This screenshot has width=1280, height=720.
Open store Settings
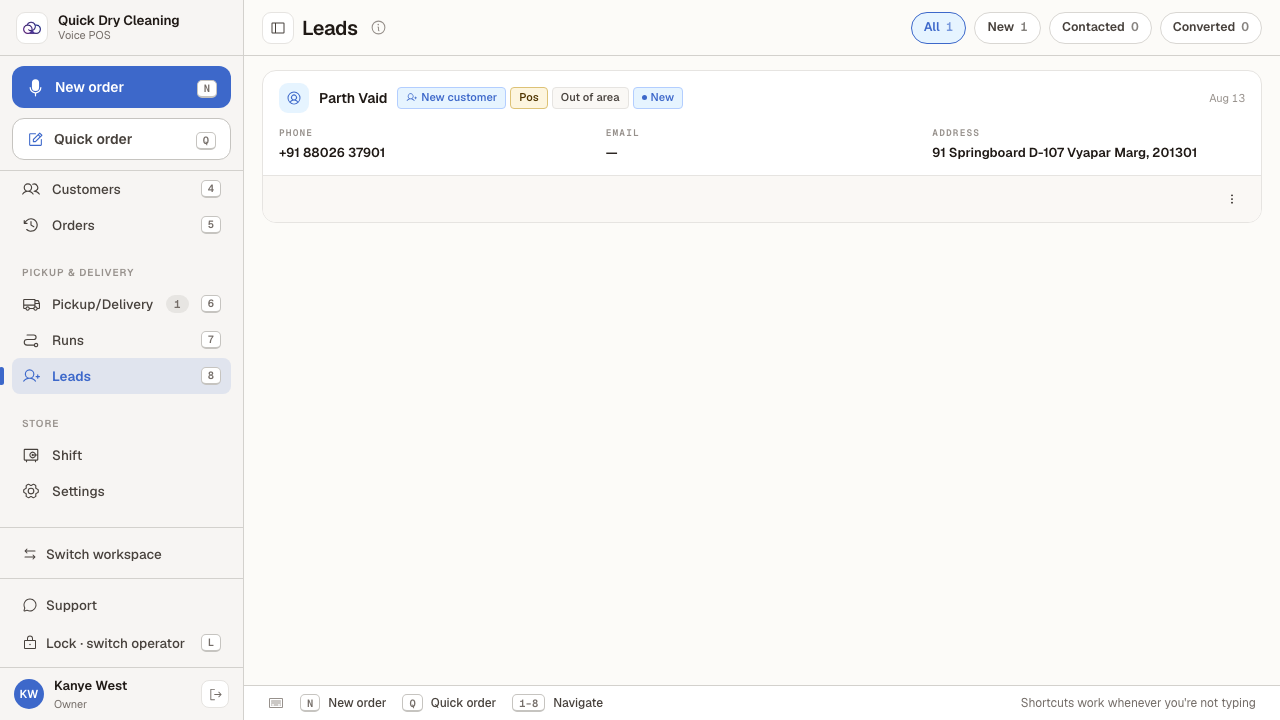[121, 491]
